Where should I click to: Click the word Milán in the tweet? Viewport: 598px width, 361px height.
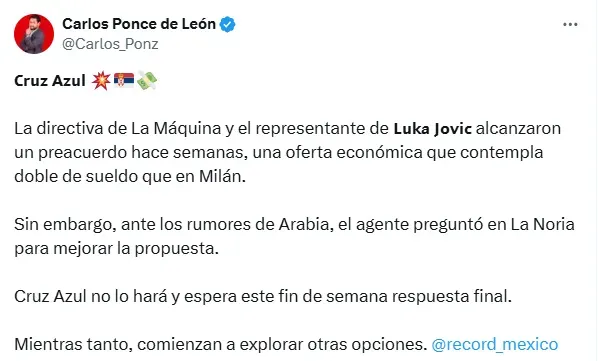pos(222,176)
